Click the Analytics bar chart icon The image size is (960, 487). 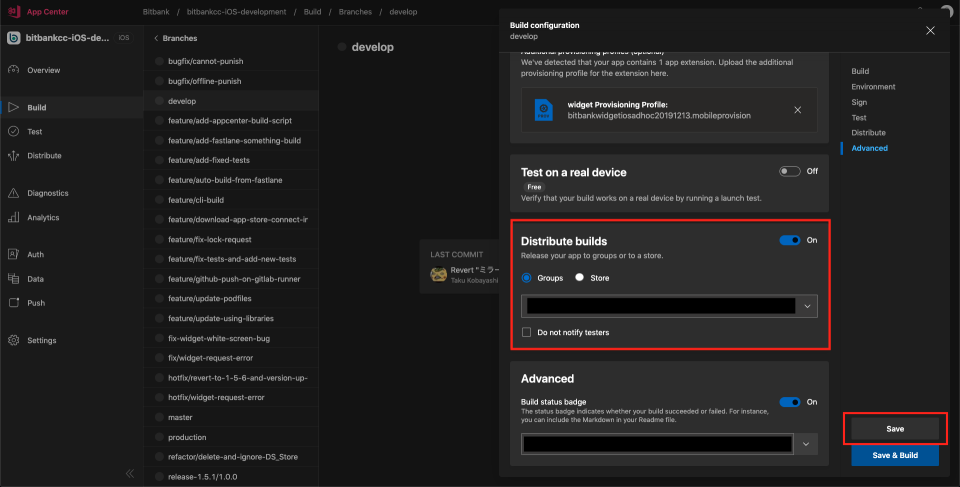[x=13, y=217]
